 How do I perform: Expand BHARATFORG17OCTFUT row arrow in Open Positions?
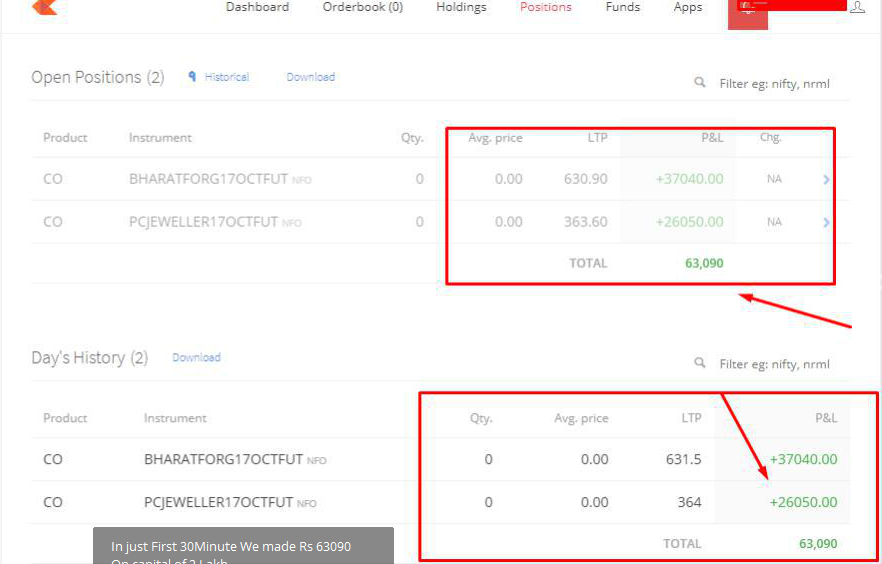tap(826, 180)
